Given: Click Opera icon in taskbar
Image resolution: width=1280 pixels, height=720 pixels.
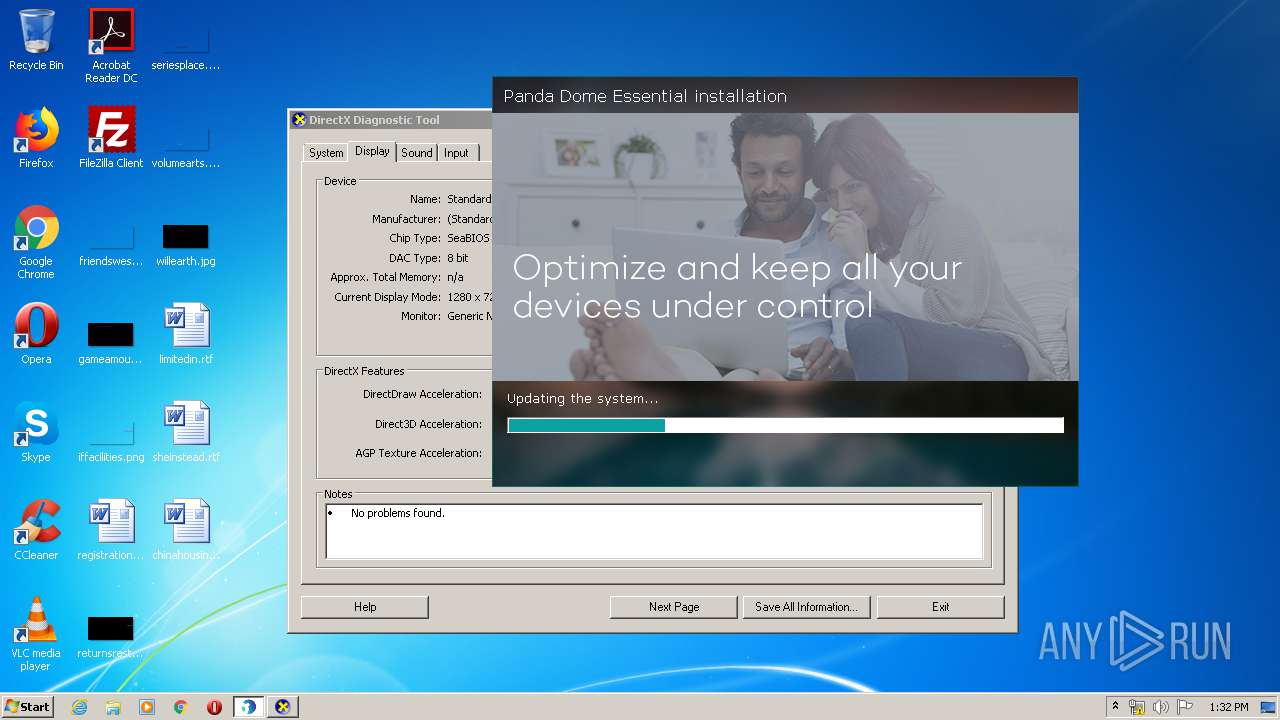Looking at the screenshot, I should pyautogui.click(x=214, y=707).
